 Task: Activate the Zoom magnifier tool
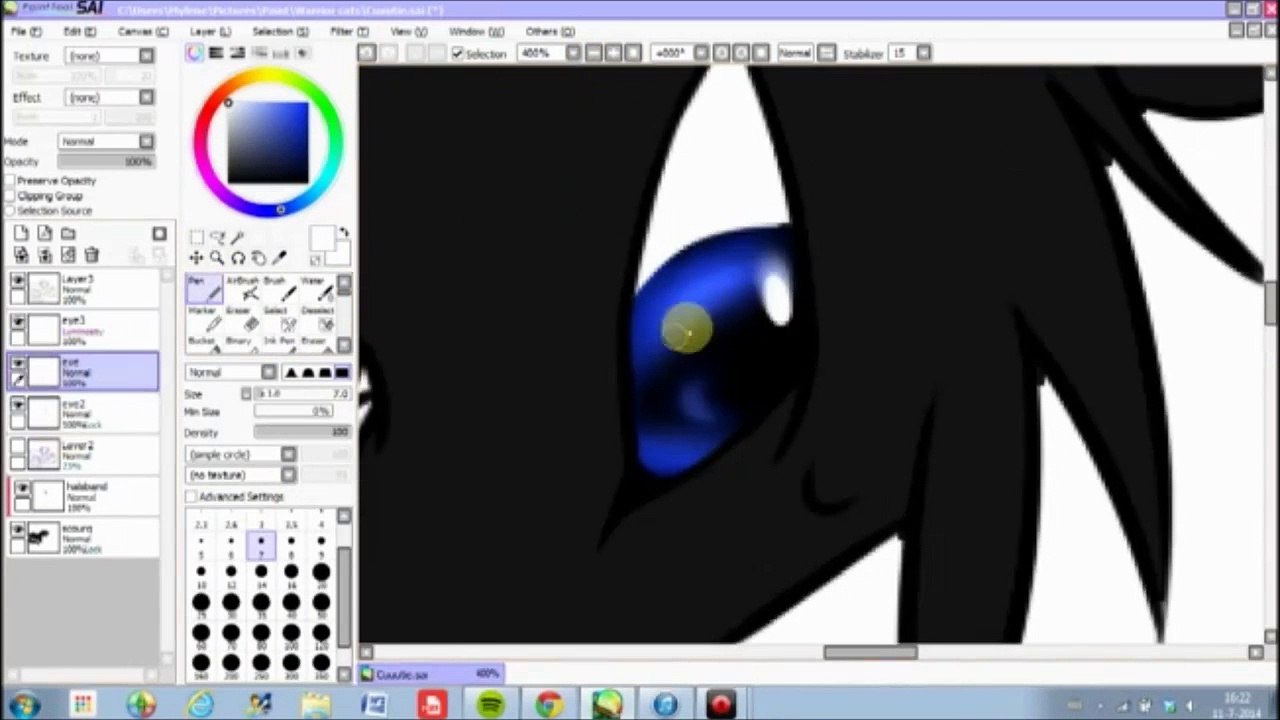point(217,258)
